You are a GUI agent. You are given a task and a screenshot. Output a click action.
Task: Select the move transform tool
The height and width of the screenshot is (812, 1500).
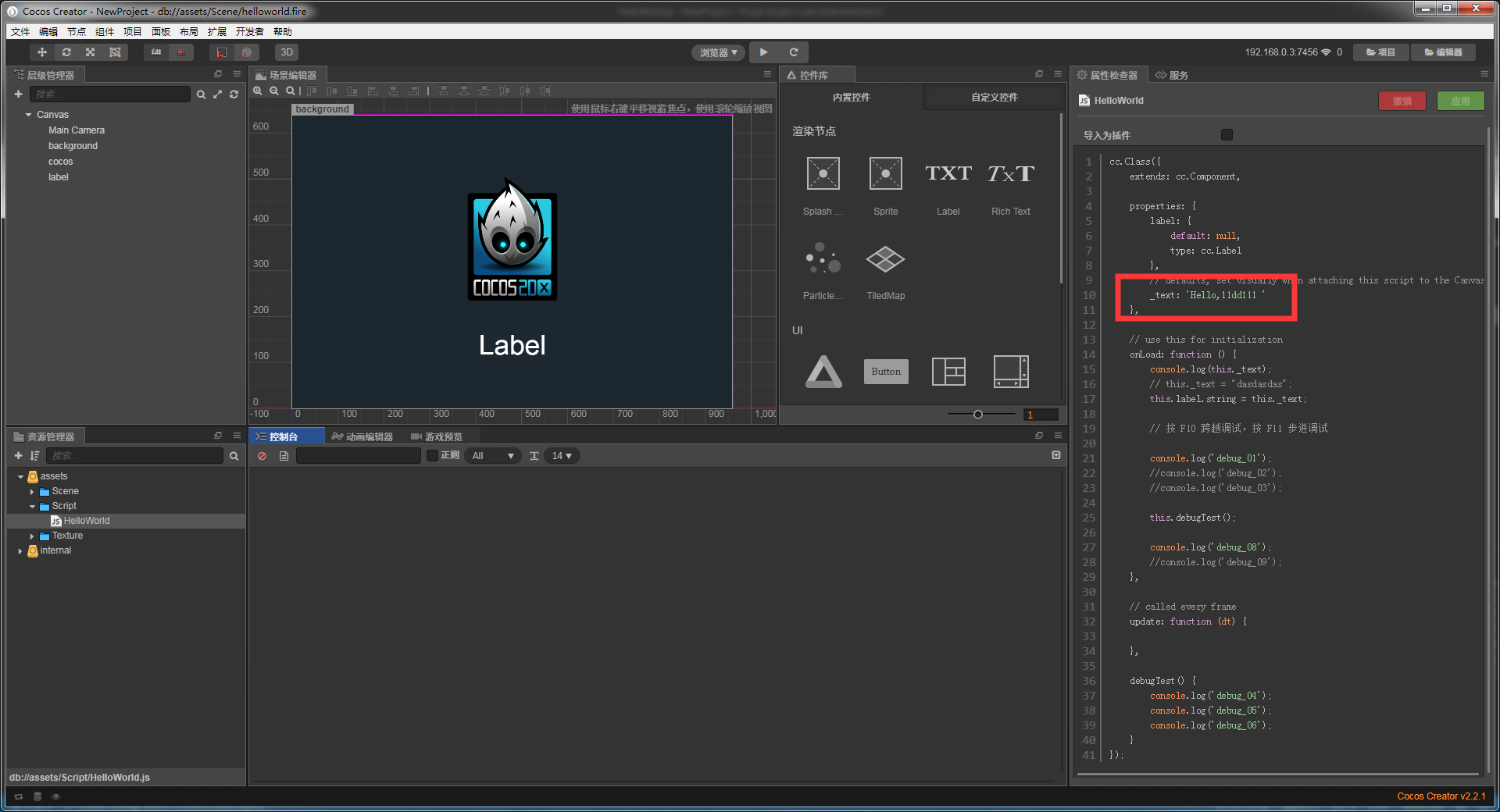[x=42, y=52]
